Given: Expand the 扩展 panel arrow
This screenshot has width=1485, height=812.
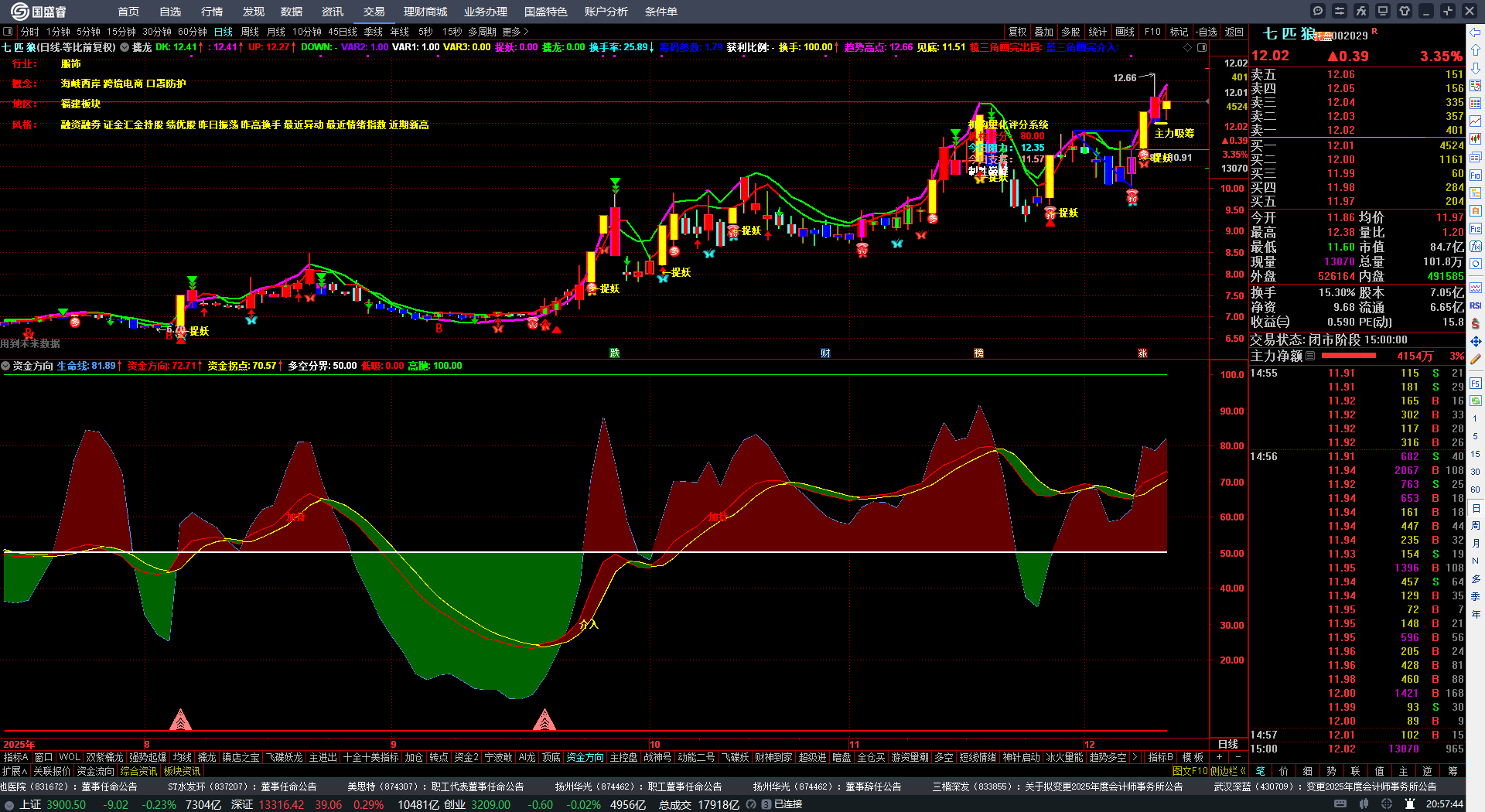Looking at the screenshot, I should coord(15,771).
